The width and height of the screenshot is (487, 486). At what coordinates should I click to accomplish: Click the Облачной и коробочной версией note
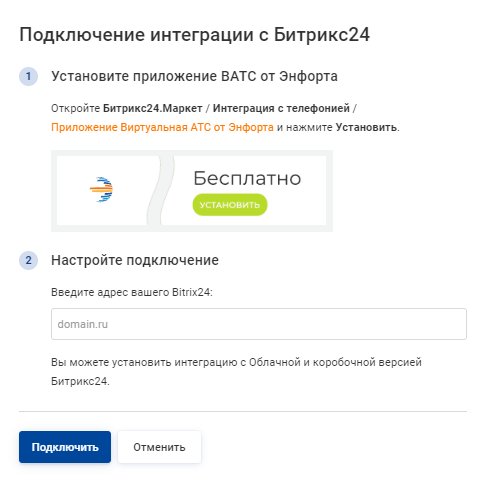[236, 372]
